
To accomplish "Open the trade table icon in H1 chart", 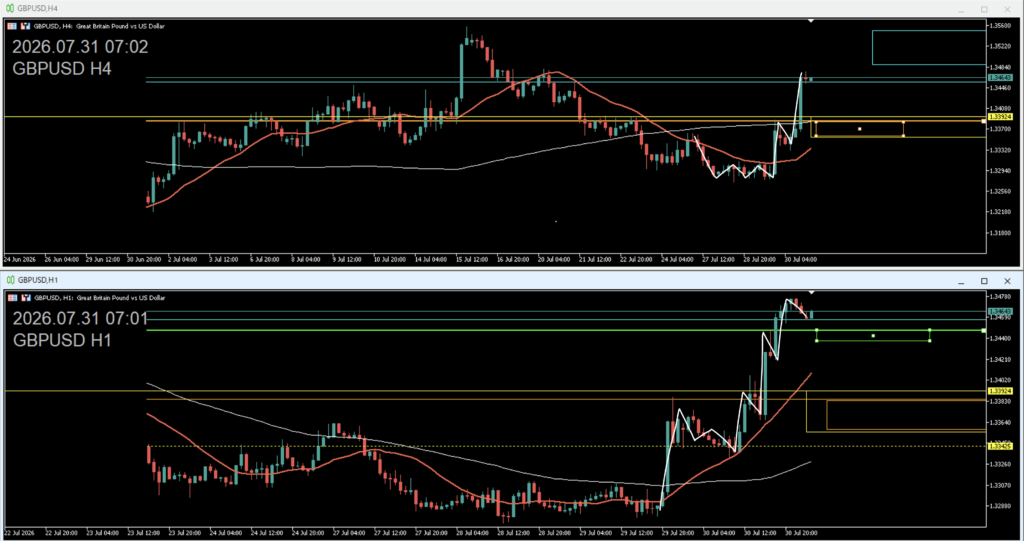I will click(12, 298).
